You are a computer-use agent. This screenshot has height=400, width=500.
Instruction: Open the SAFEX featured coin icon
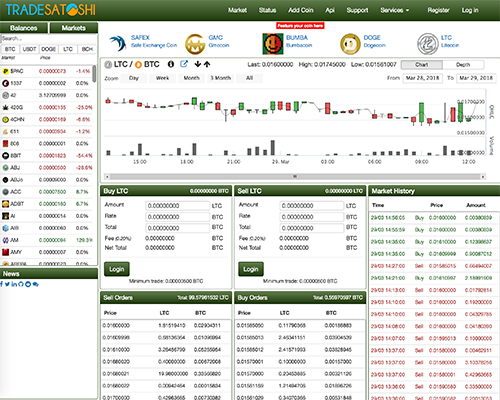click(118, 44)
